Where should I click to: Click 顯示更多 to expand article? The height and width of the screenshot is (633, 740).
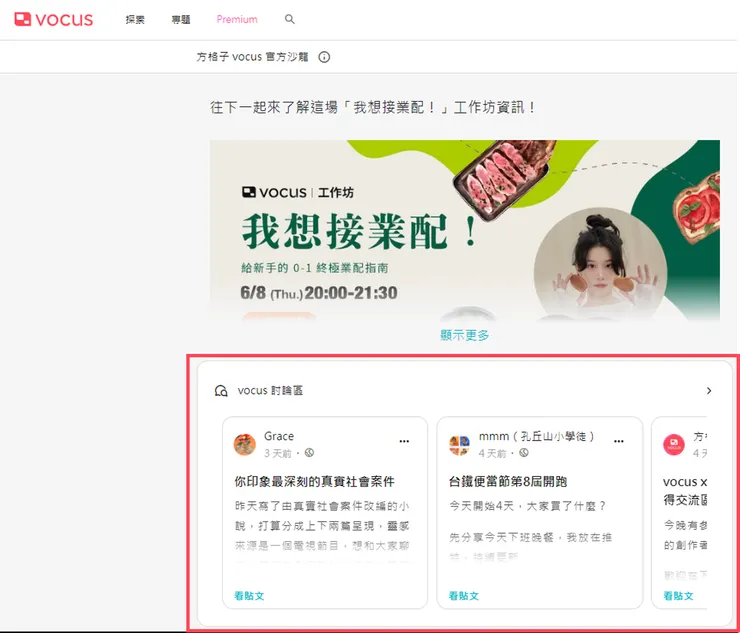pos(464,336)
